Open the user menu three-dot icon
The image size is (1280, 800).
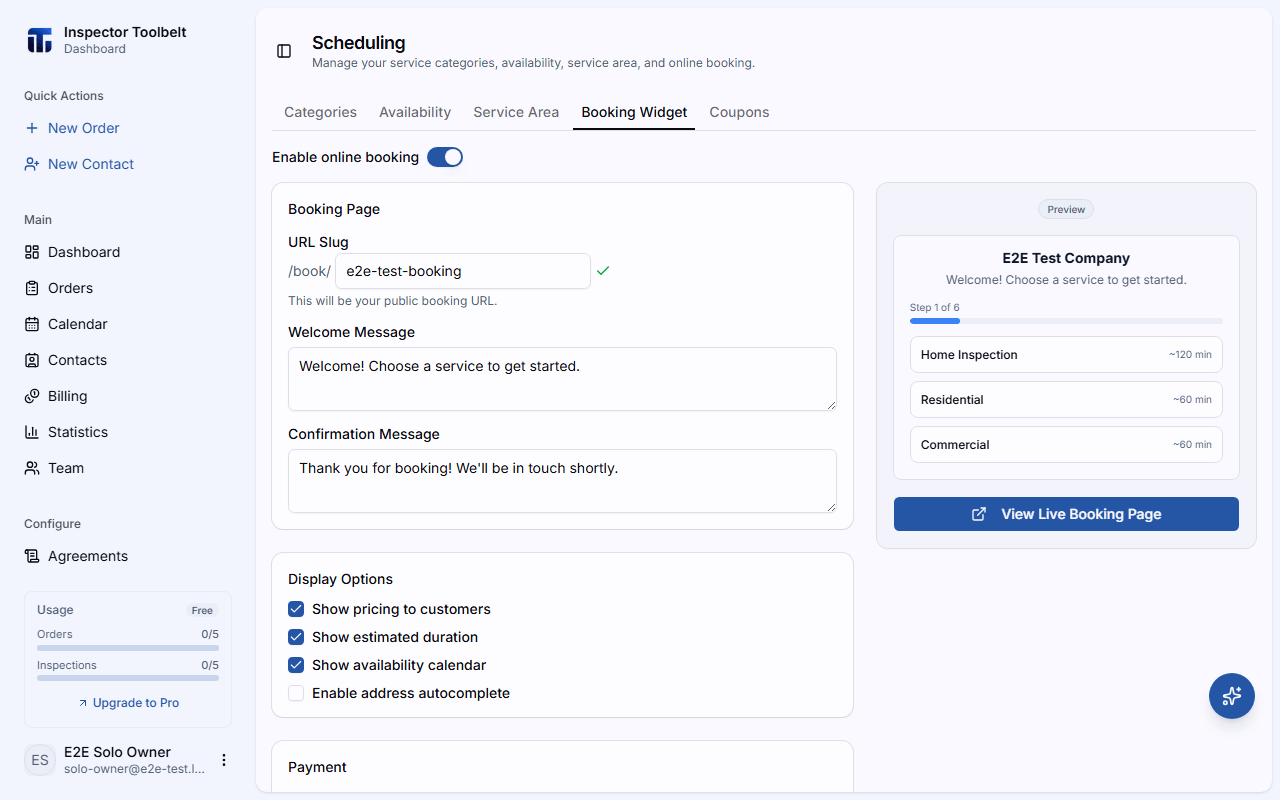pos(224,760)
